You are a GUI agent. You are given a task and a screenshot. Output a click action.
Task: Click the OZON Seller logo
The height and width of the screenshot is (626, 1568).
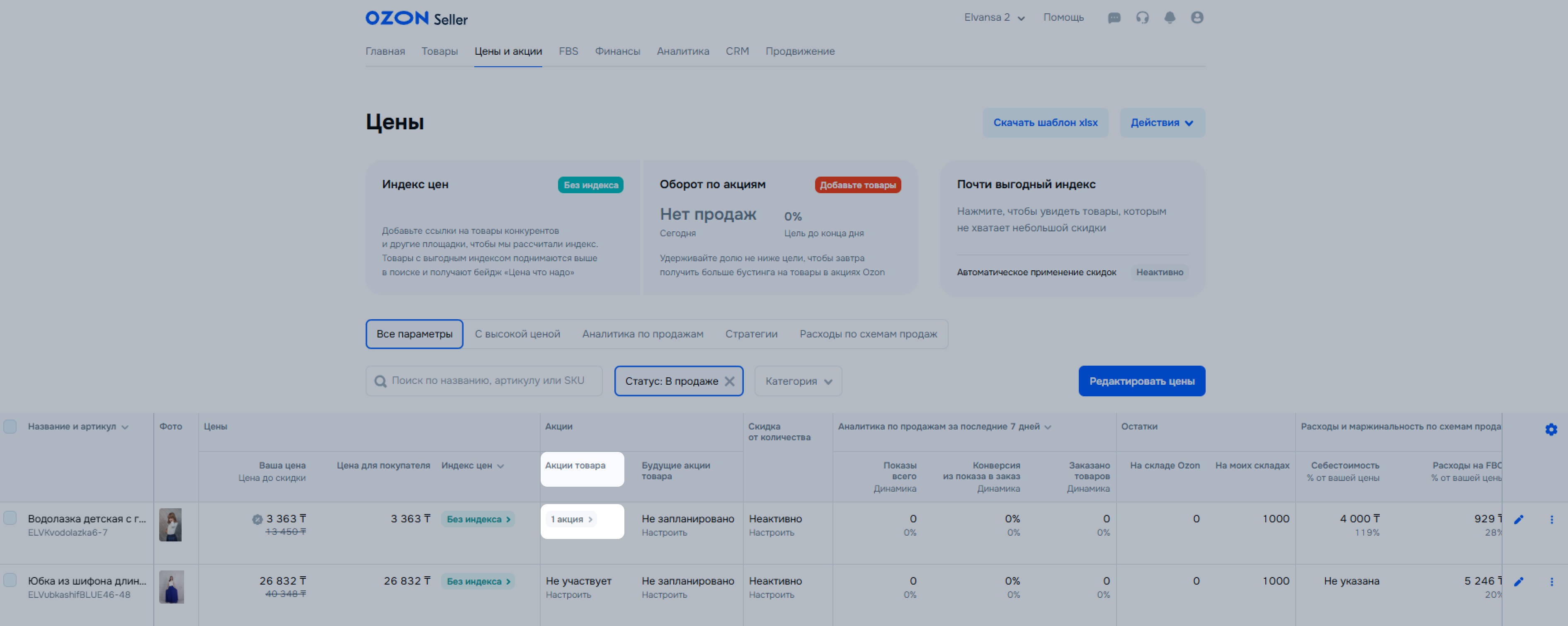click(x=416, y=18)
